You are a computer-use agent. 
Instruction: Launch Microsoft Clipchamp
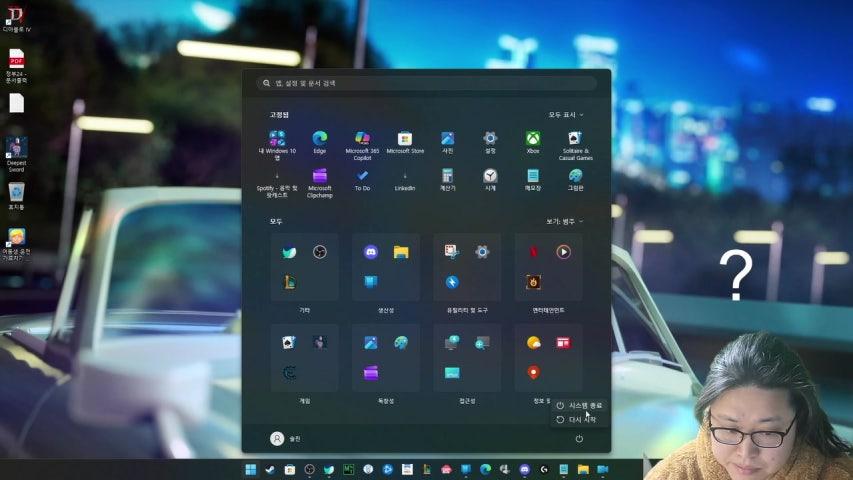(319, 183)
